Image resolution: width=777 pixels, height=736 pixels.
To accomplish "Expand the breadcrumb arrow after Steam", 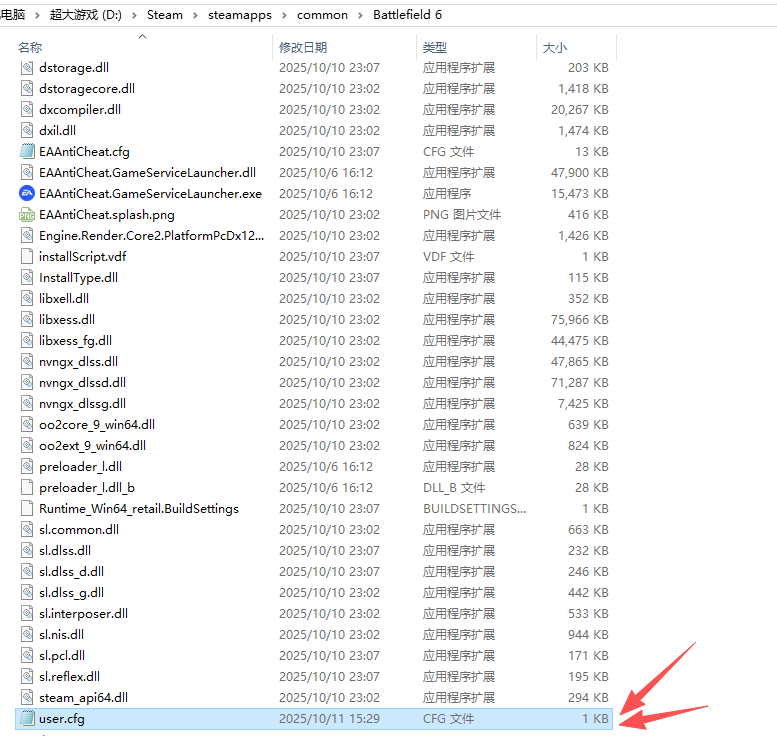I will coord(195,15).
